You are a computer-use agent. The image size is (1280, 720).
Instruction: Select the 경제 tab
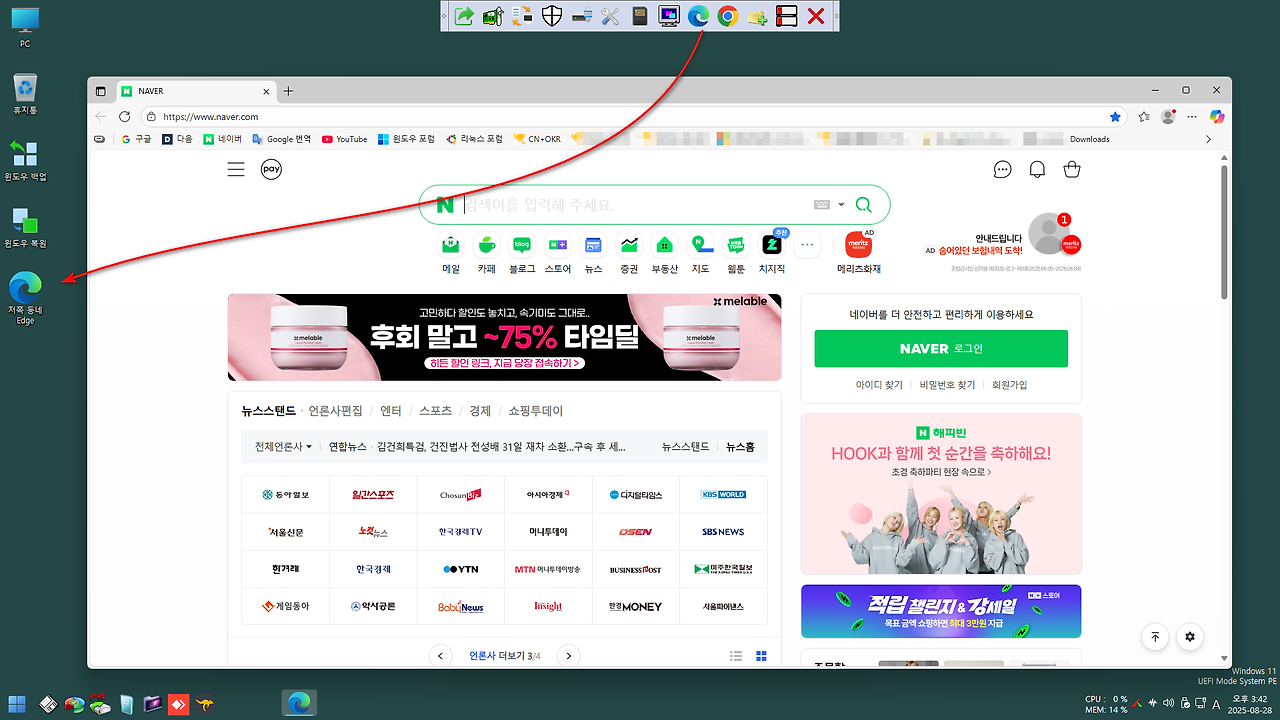coord(480,411)
